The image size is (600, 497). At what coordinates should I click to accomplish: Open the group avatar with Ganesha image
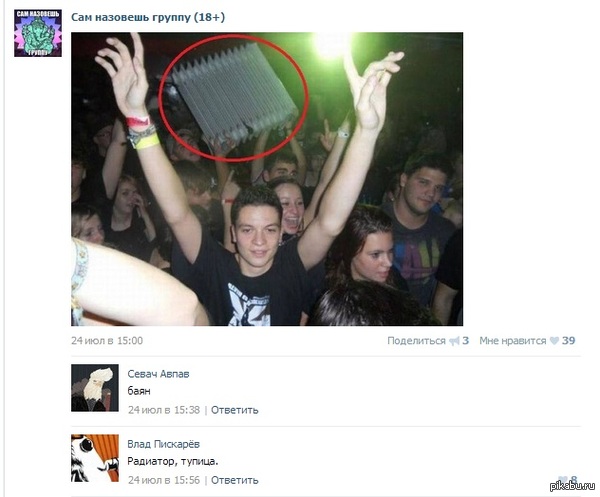click(38, 33)
